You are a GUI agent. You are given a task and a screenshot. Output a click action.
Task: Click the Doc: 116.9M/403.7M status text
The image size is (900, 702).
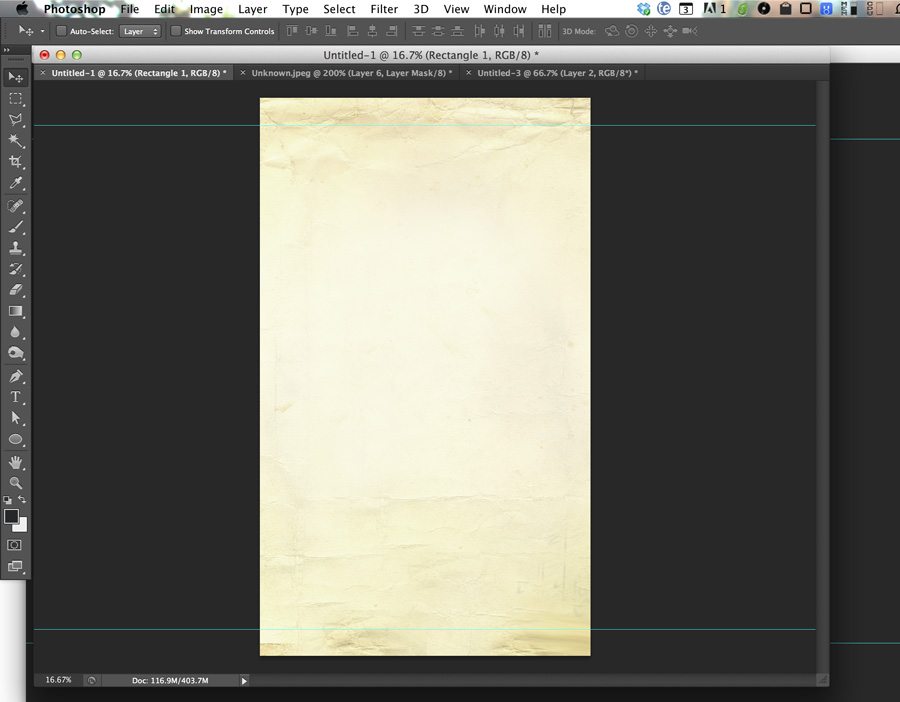click(170, 681)
